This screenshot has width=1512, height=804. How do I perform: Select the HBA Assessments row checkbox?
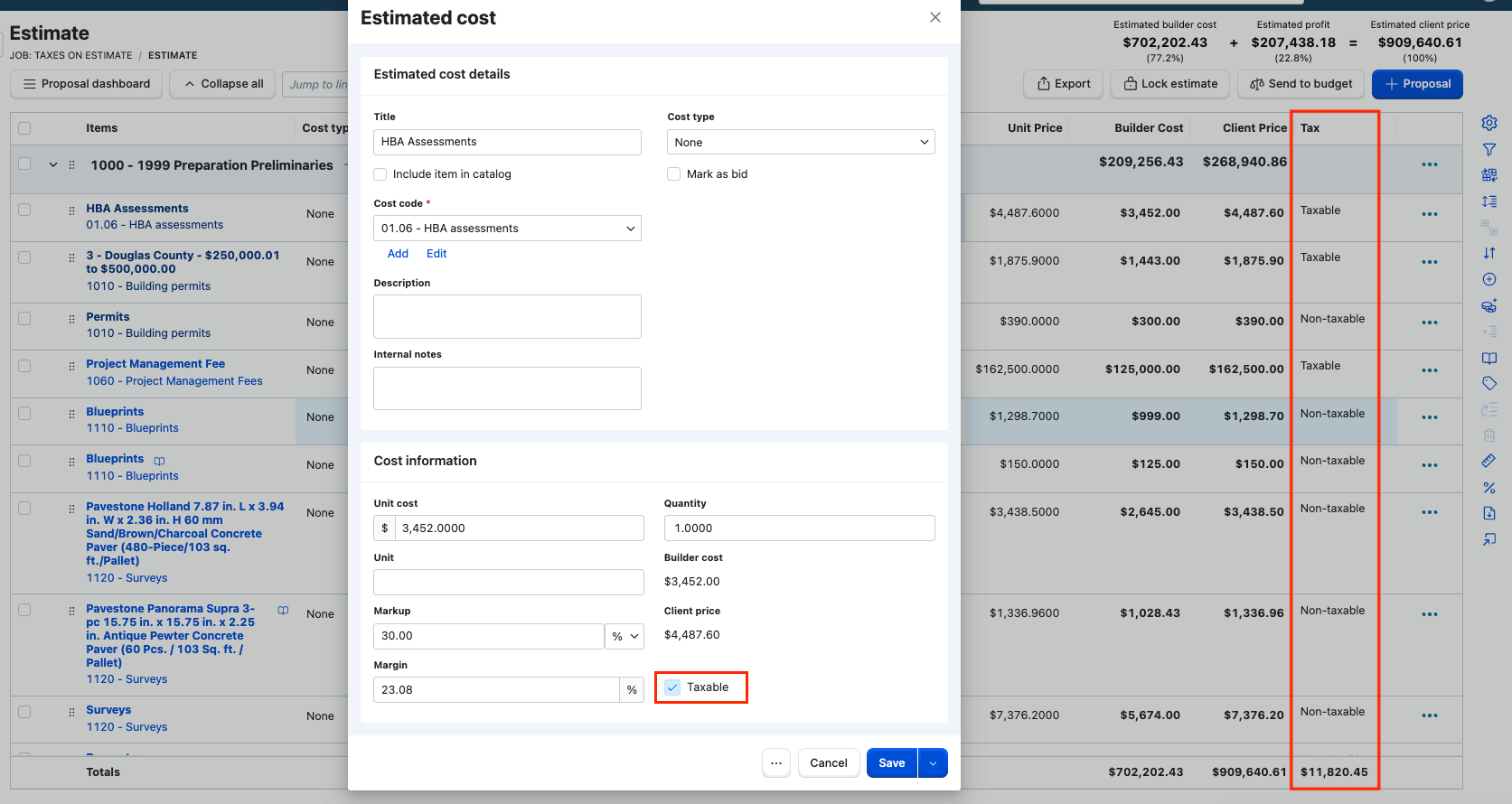point(24,210)
